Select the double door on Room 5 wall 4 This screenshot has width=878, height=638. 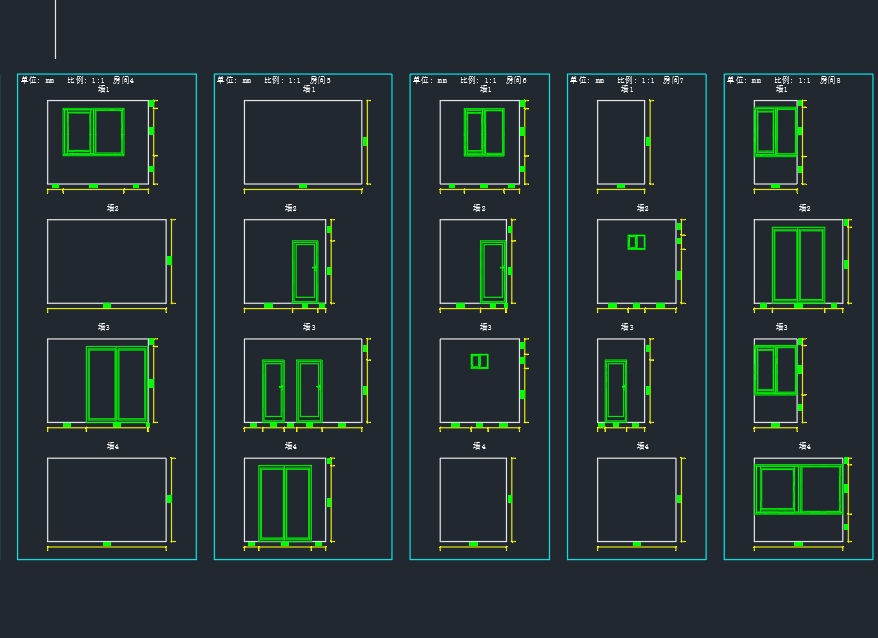click(x=285, y=503)
